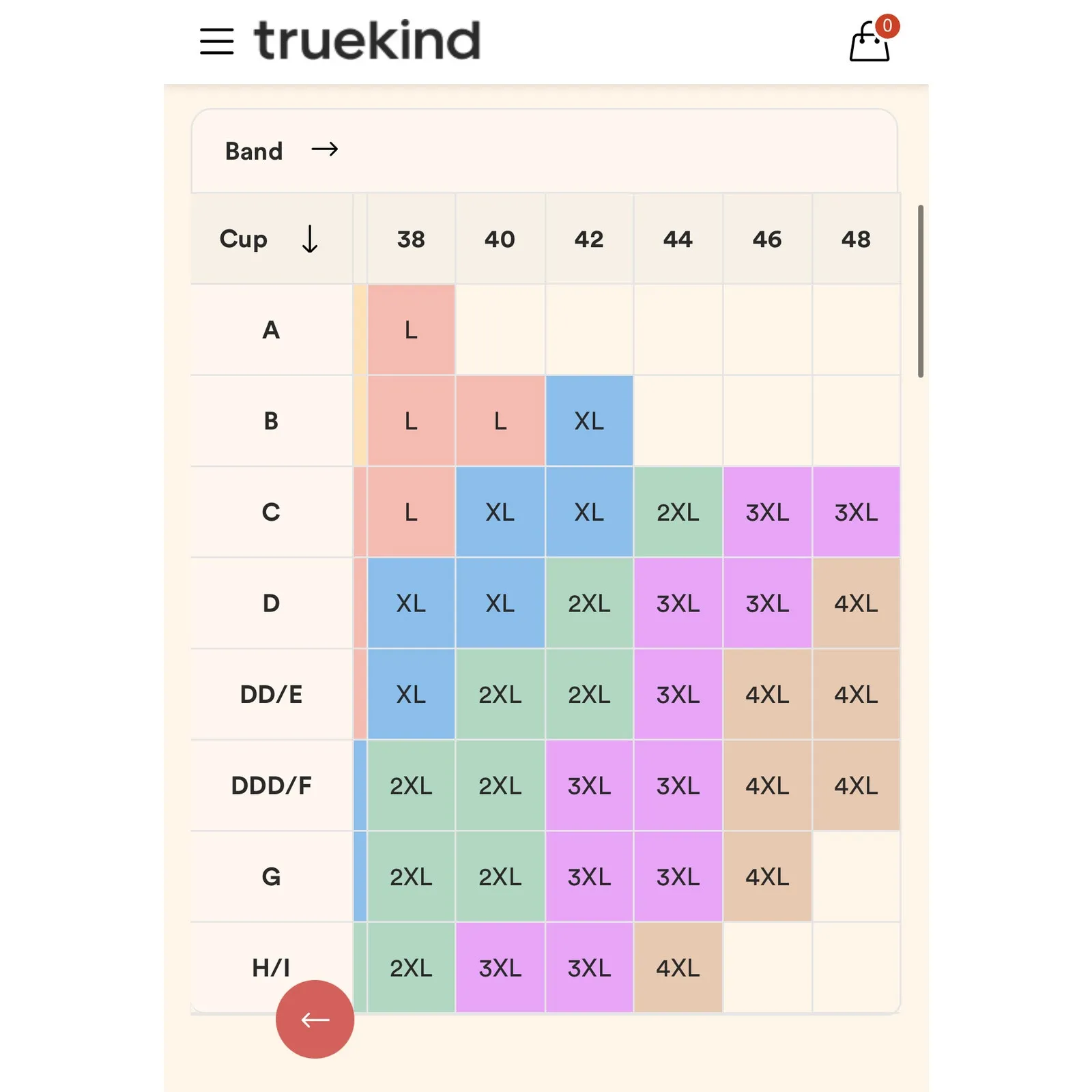Select the DD/E cup row label
Screen dimensions: 1092x1092
click(271, 694)
